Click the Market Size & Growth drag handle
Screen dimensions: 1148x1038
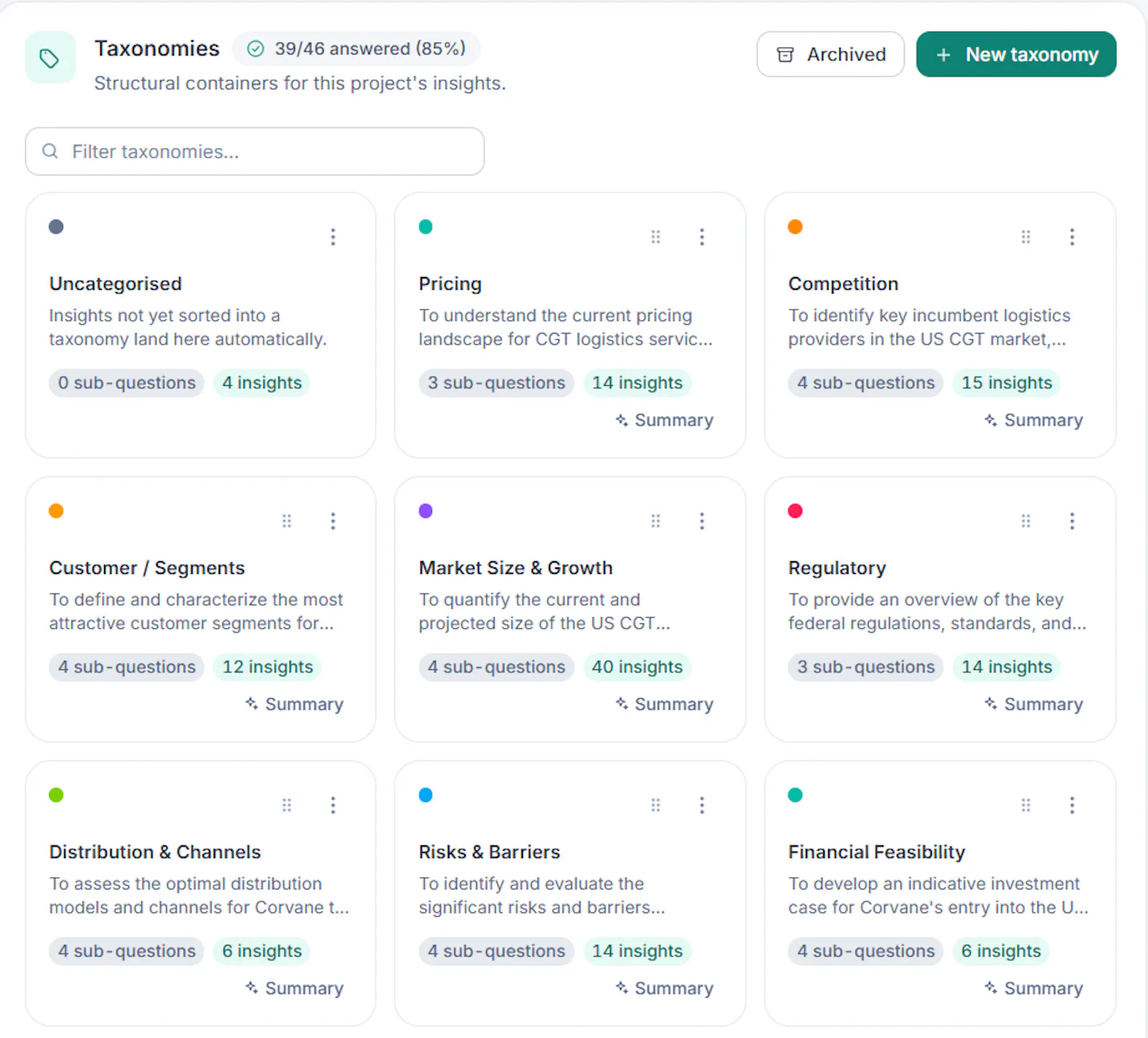[x=656, y=521]
